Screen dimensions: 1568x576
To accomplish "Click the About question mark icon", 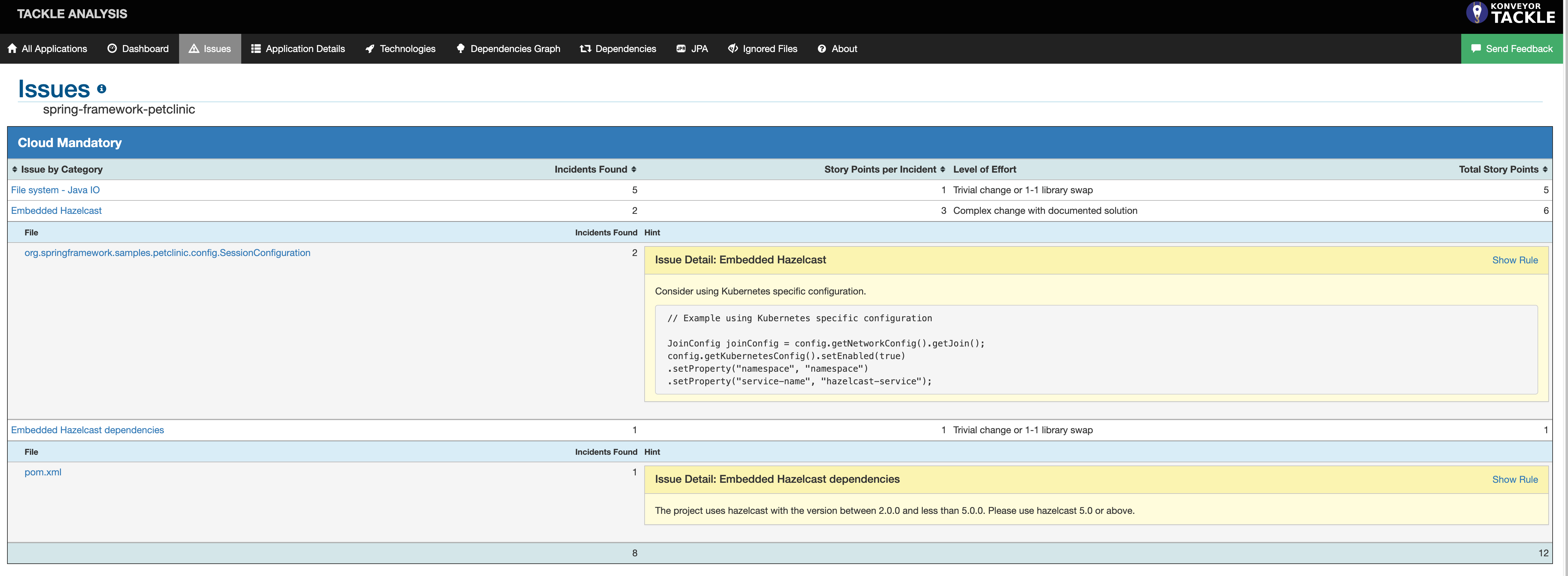I will [x=822, y=49].
